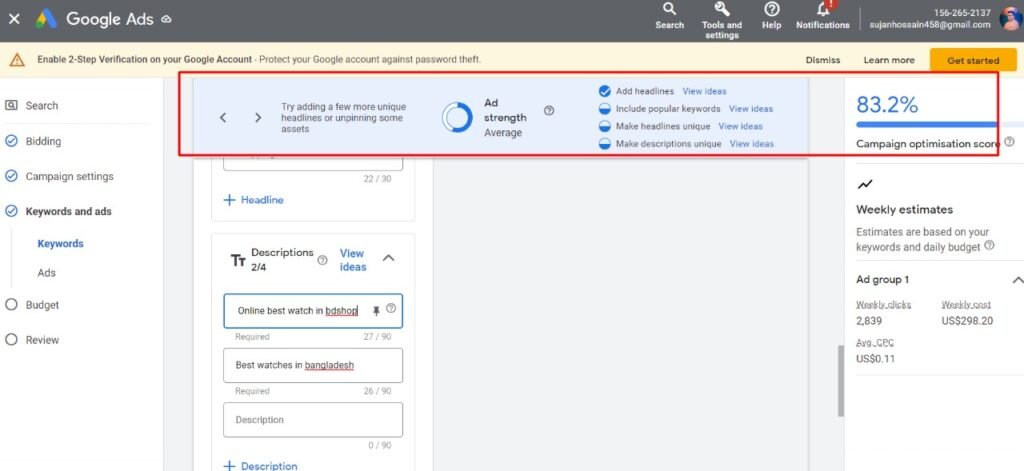The image size is (1024, 471).
Task: Open the user profile avatar
Action: [x=1009, y=19]
